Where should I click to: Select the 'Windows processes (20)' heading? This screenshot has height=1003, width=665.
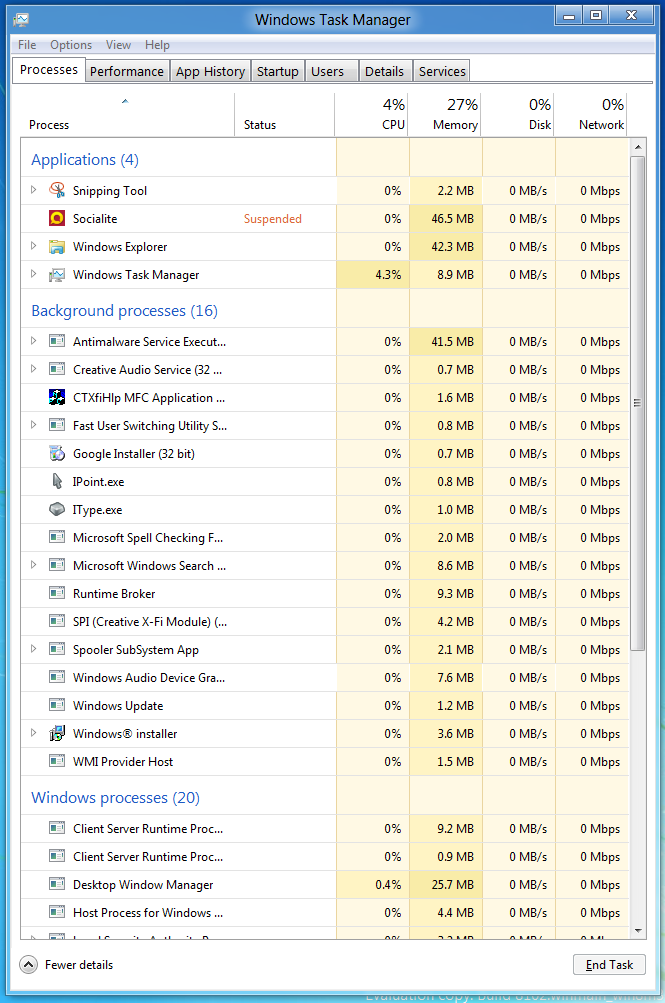pyautogui.click(x=116, y=798)
